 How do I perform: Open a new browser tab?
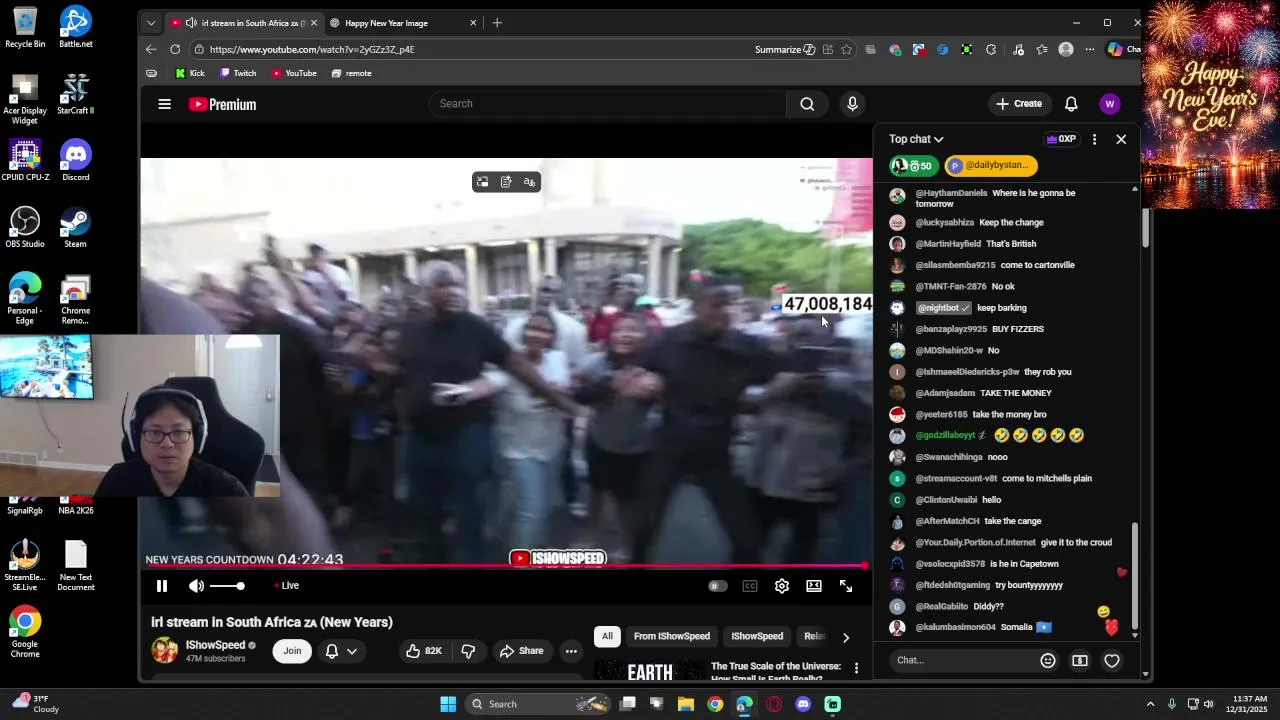coord(497,23)
